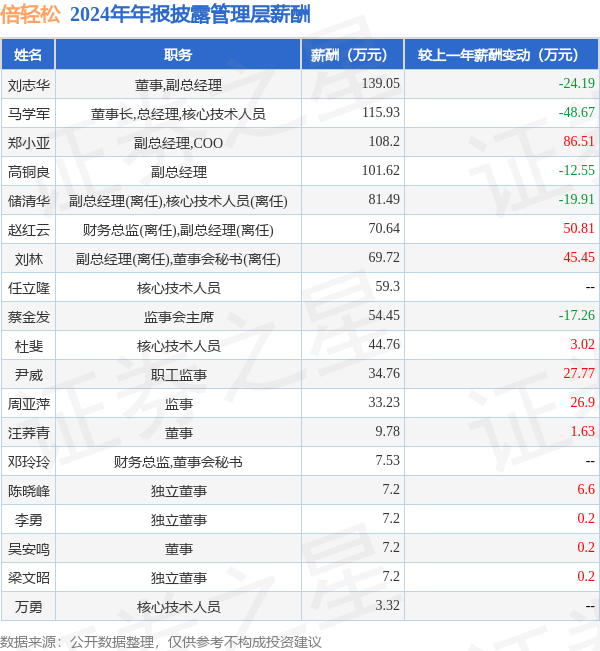Click the change value -24.19

[576, 83]
